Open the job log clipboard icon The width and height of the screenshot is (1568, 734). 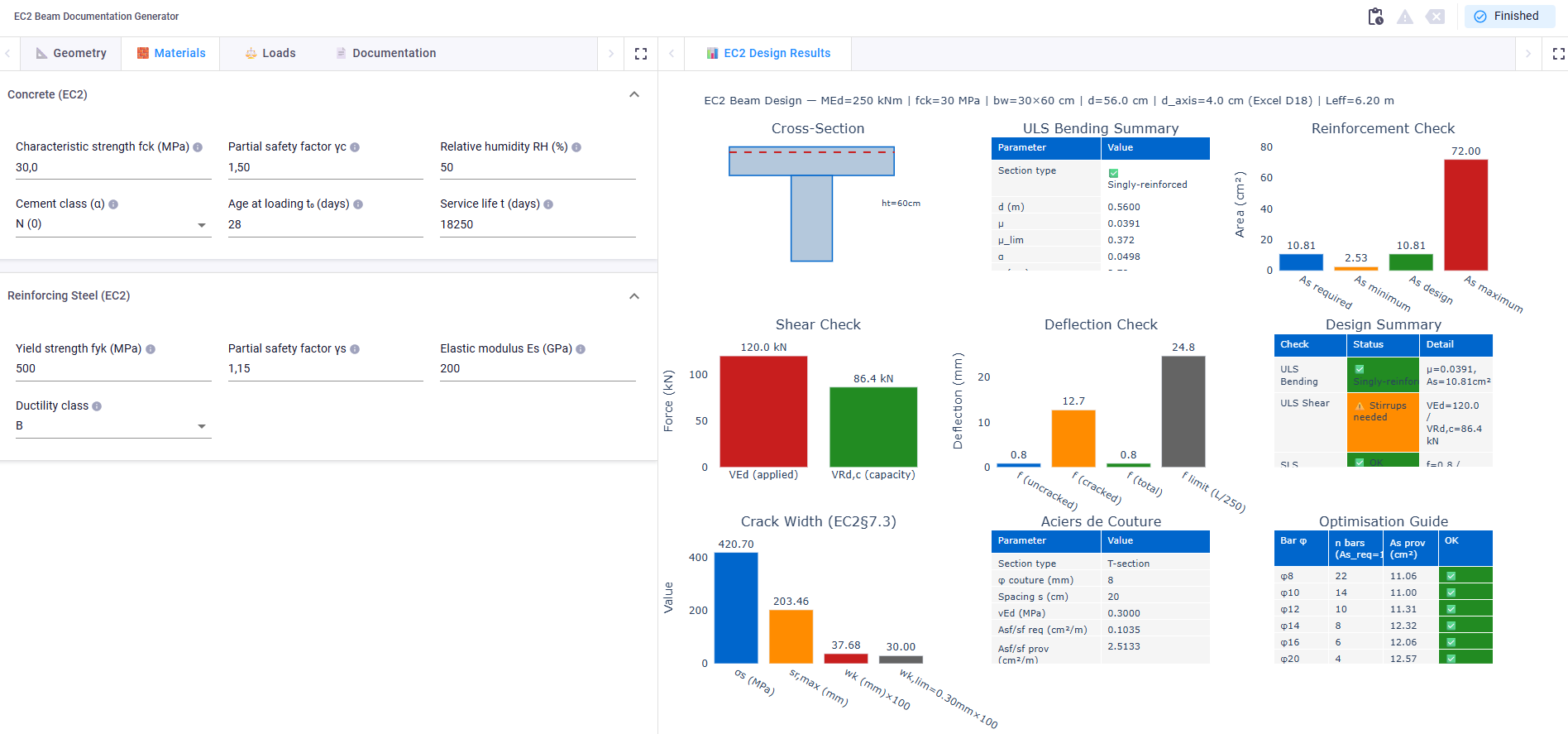[x=1375, y=17]
